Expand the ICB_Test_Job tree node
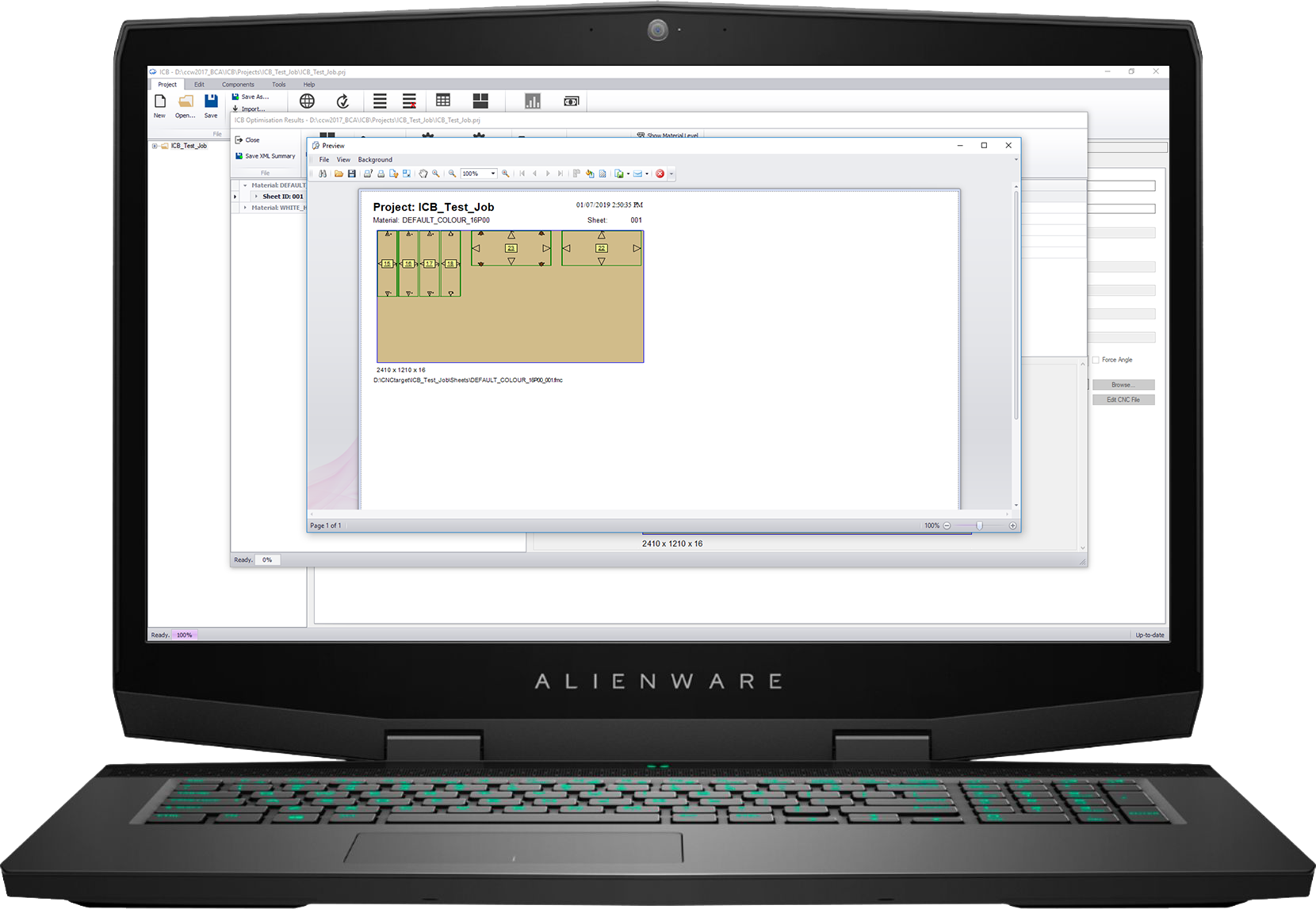Viewport: 1316px width, 909px height. click(155, 146)
